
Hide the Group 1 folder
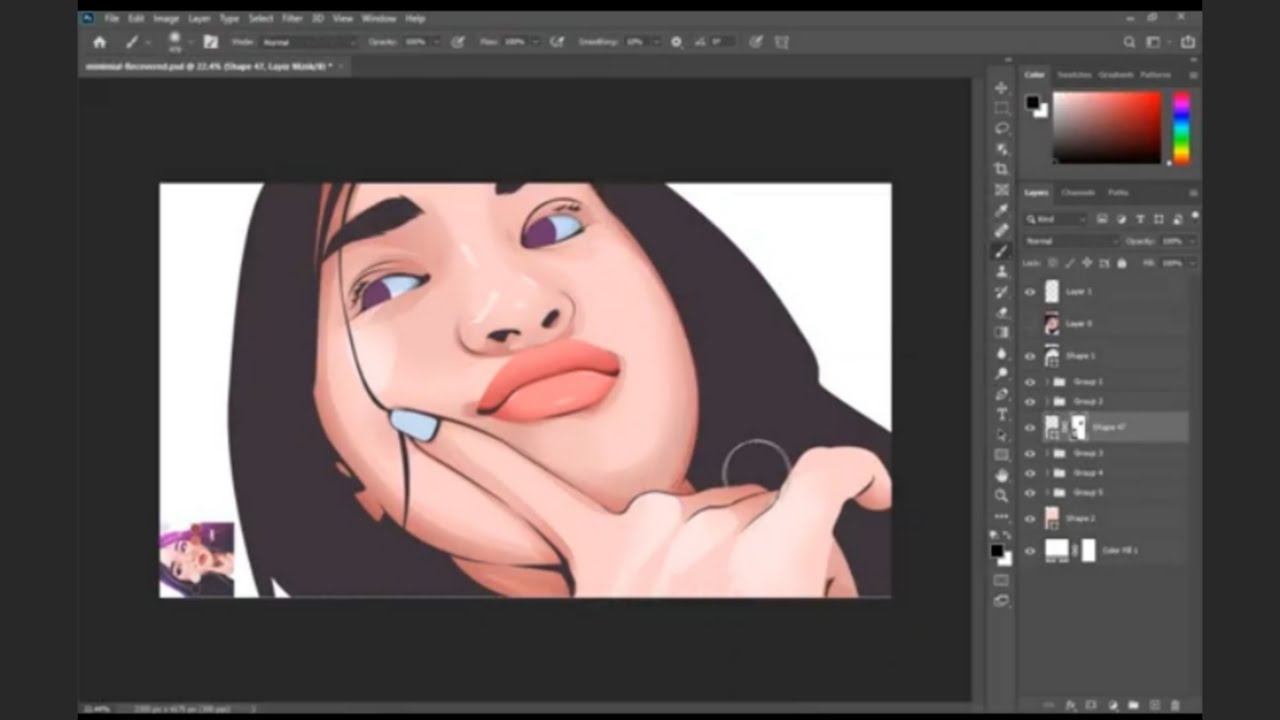click(x=1030, y=382)
